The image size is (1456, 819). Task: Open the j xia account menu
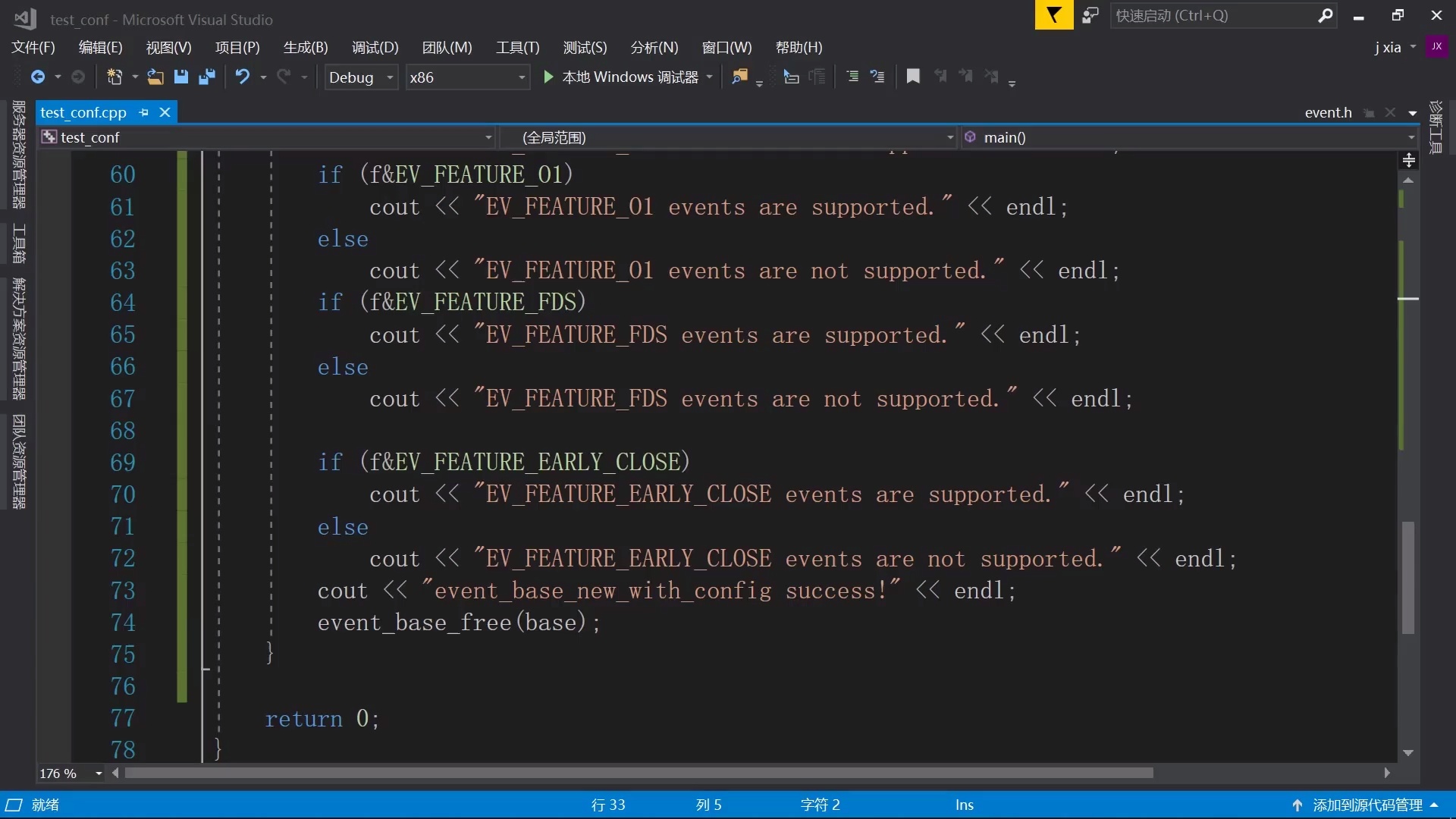[1395, 47]
